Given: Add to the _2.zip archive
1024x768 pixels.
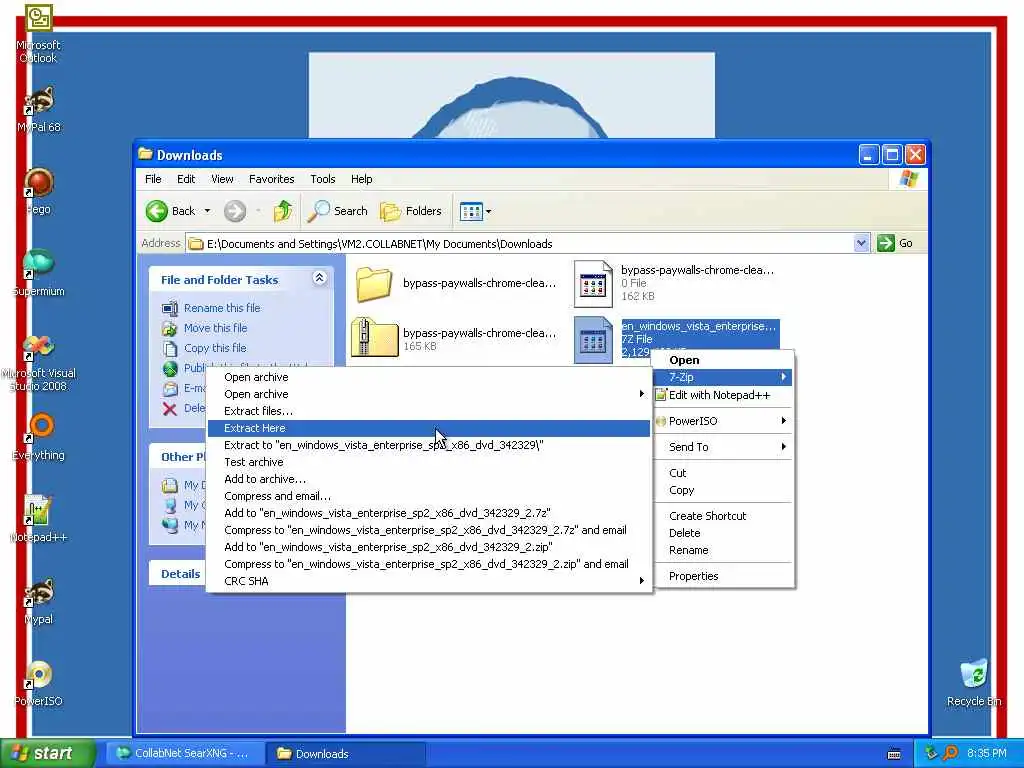Looking at the screenshot, I should click(428, 547).
